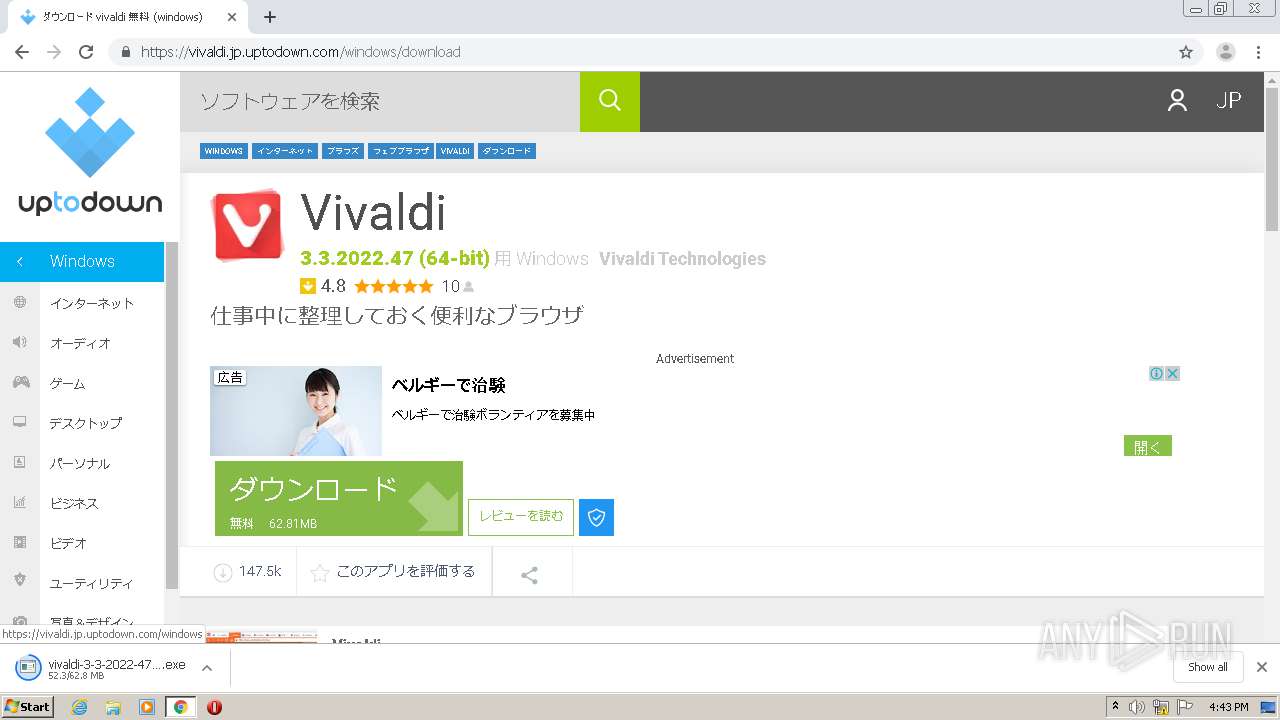Open Internet Explorer from taskbar
This screenshot has height=720, width=1280.
pyautogui.click(x=79, y=707)
